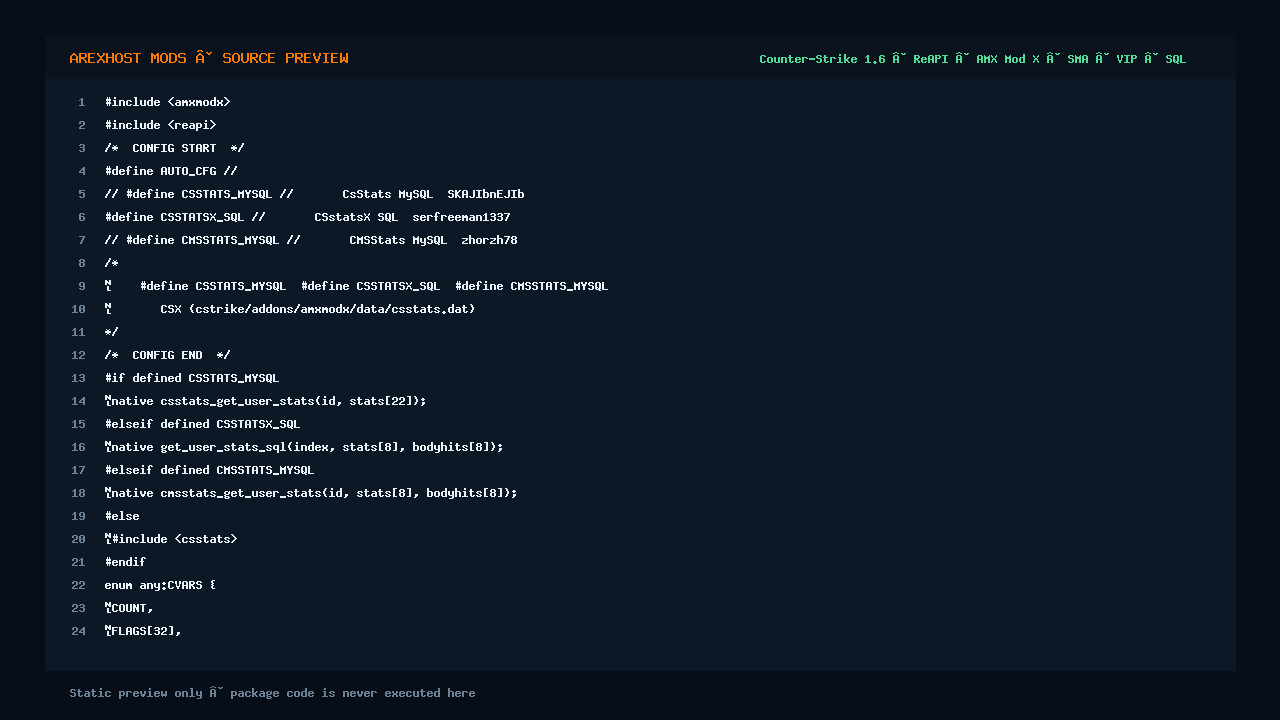Click the define line mentioning "serfreeman1337"
The width and height of the screenshot is (1280, 720).
pyautogui.click(x=308, y=217)
